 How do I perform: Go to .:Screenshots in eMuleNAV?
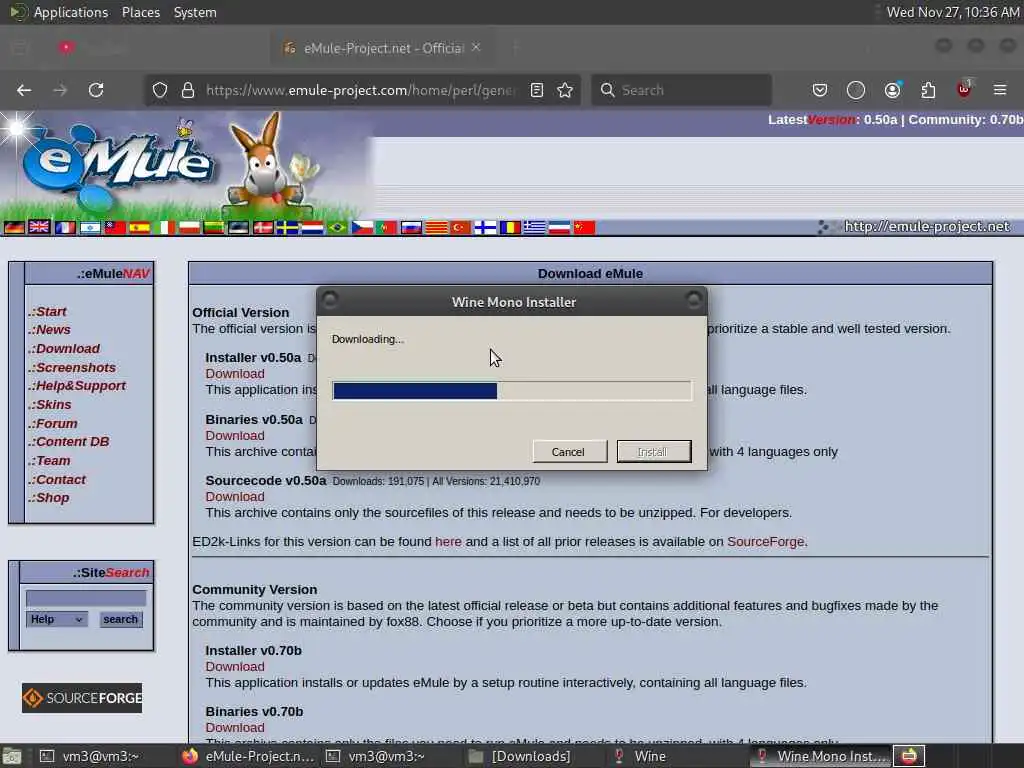pos(72,368)
